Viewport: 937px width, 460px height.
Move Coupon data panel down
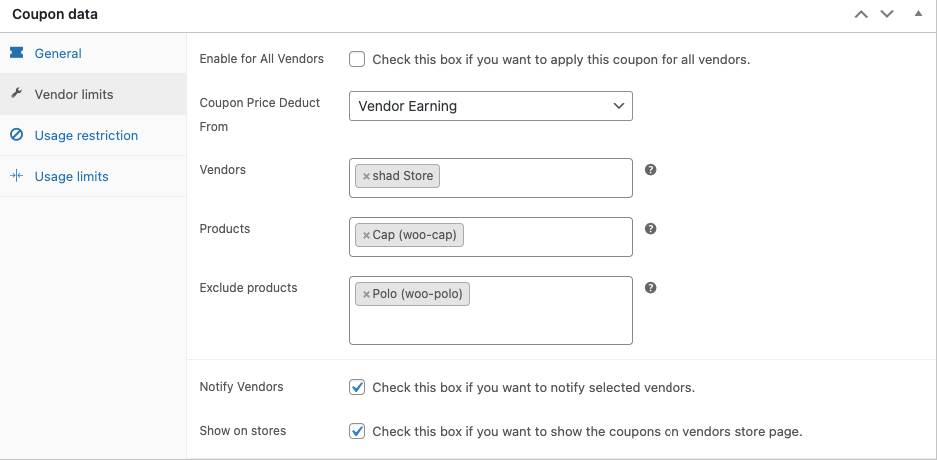click(x=887, y=14)
